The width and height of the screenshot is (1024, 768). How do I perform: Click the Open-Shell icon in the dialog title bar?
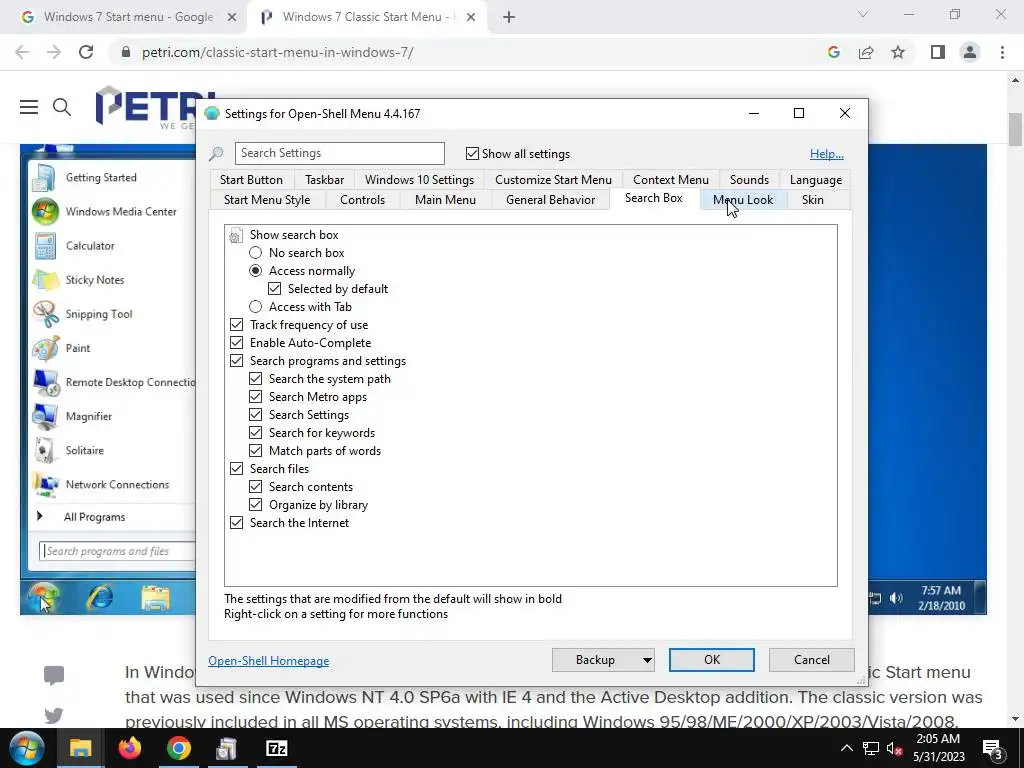click(x=212, y=114)
